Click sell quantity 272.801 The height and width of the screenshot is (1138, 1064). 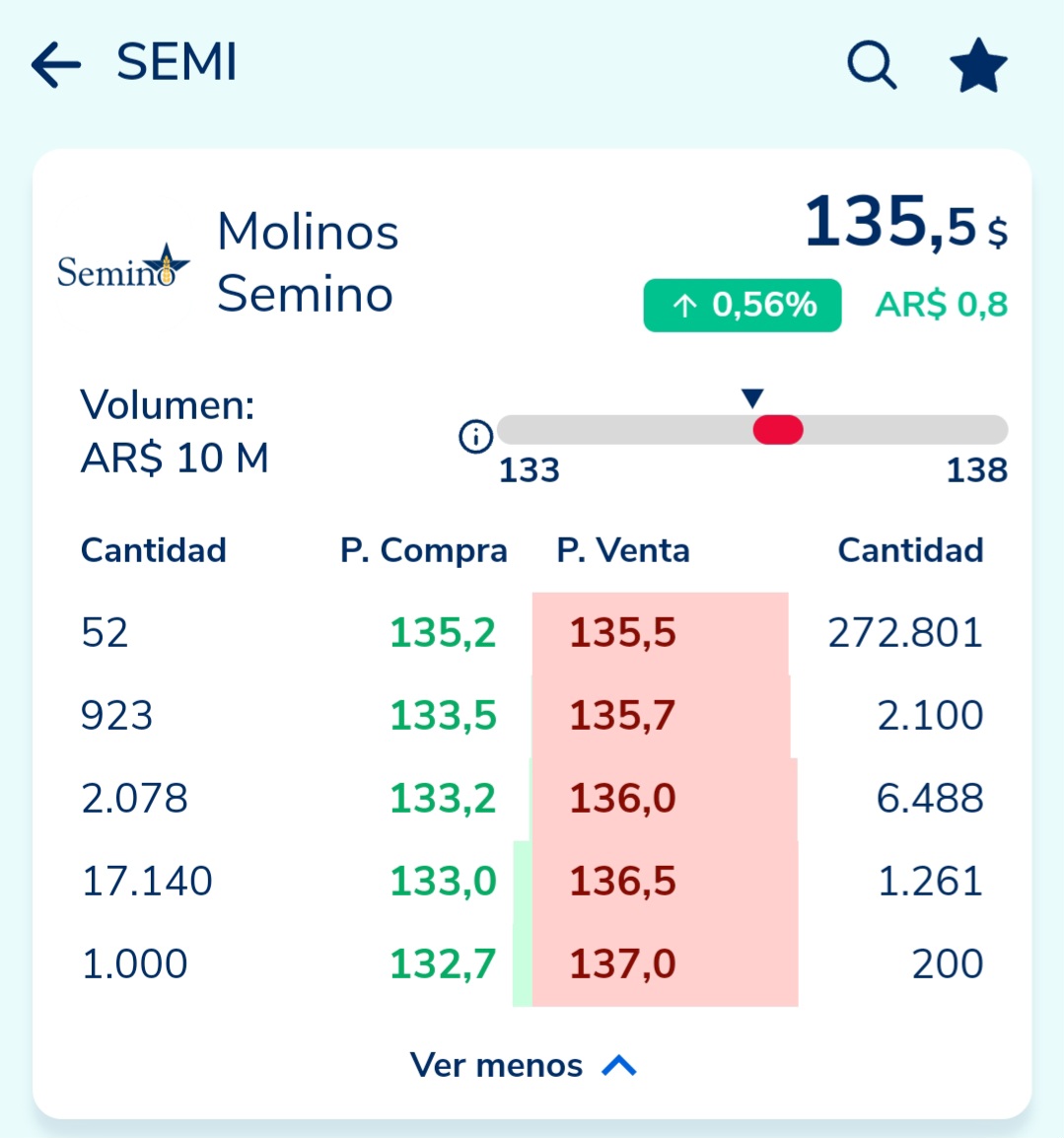coord(905,632)
